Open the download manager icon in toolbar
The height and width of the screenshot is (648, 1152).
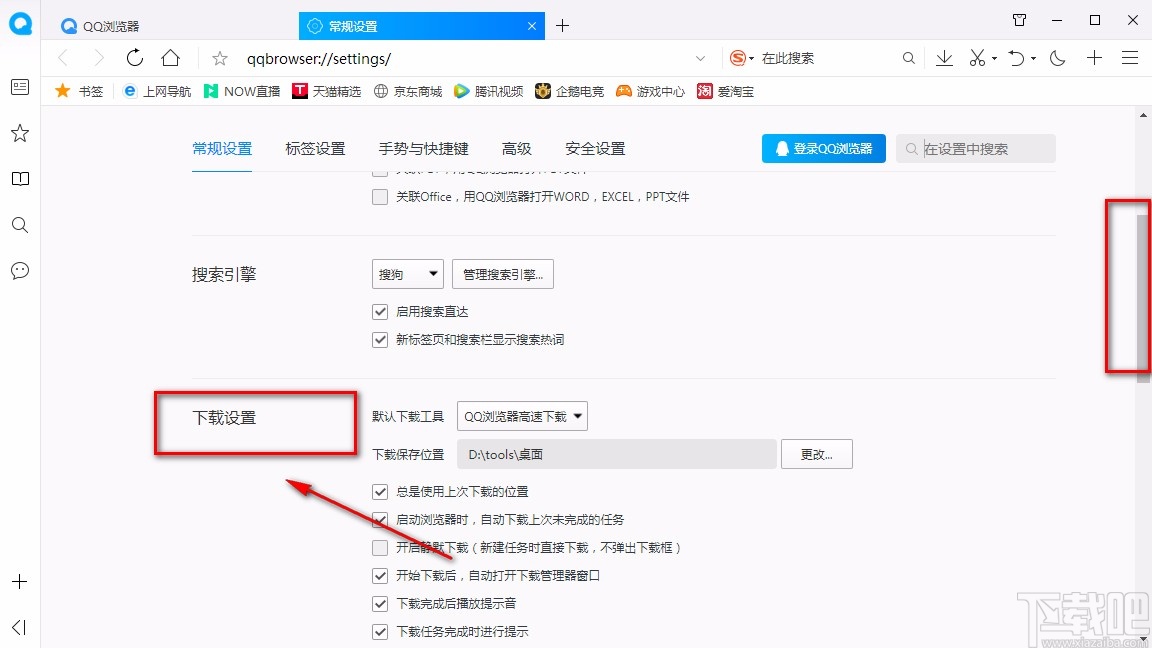click(944, 58)
